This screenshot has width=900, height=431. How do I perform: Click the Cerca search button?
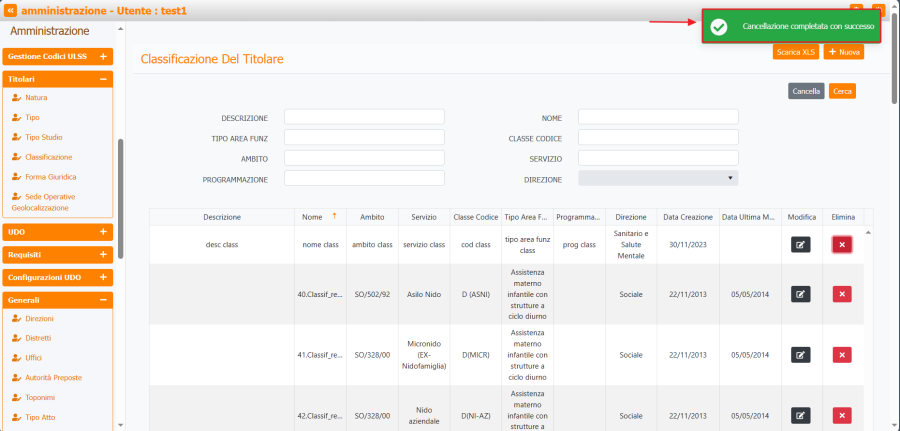coord(842,91)
